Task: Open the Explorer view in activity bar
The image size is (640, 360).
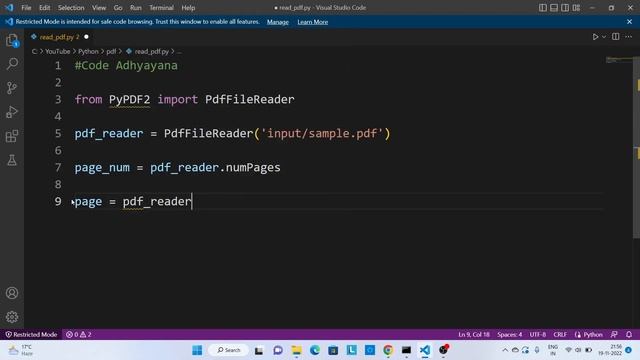Action: click(12, 40)
